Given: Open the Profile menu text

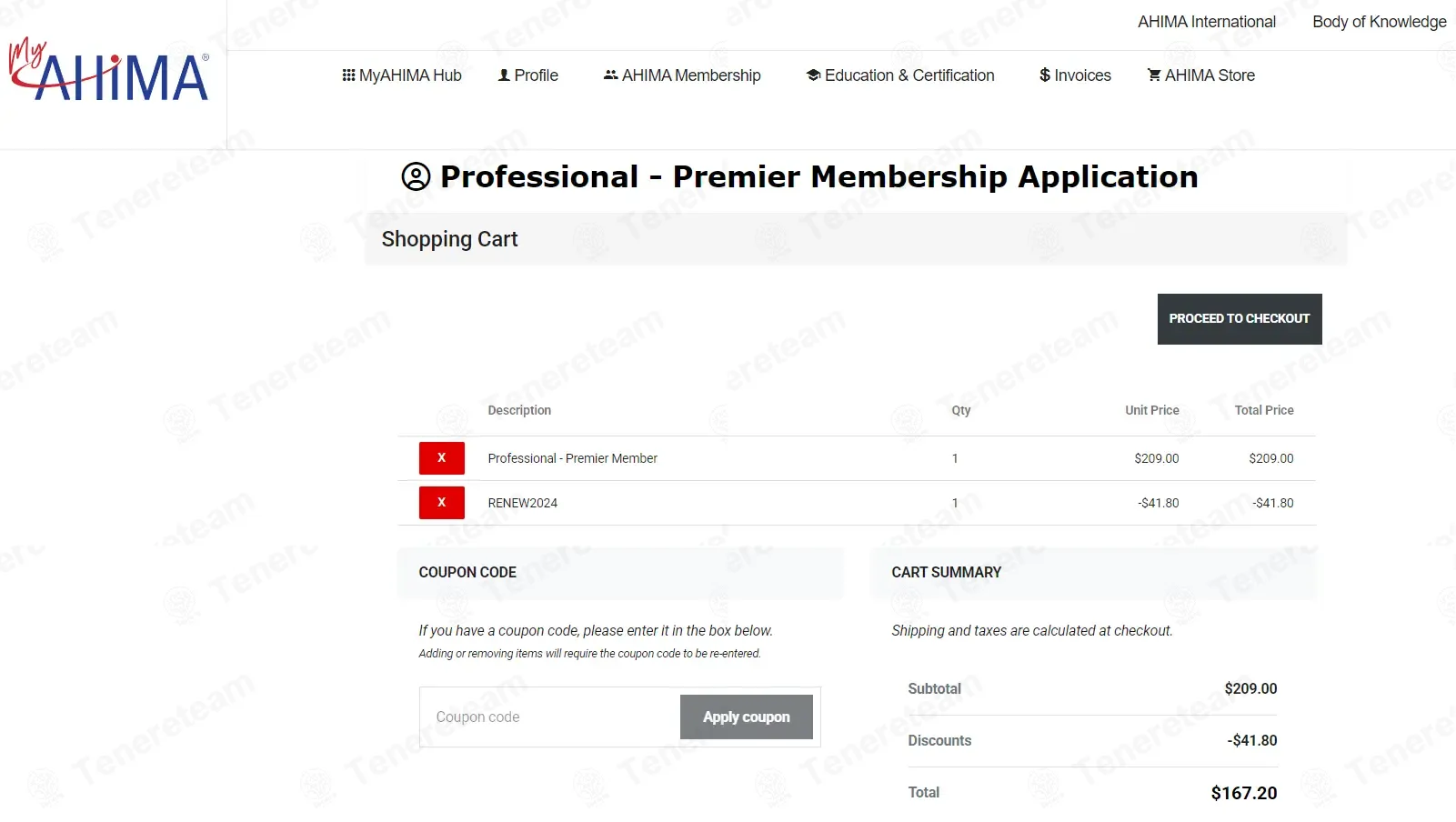Looking at the screenshot, I should (x=537, y=75).
